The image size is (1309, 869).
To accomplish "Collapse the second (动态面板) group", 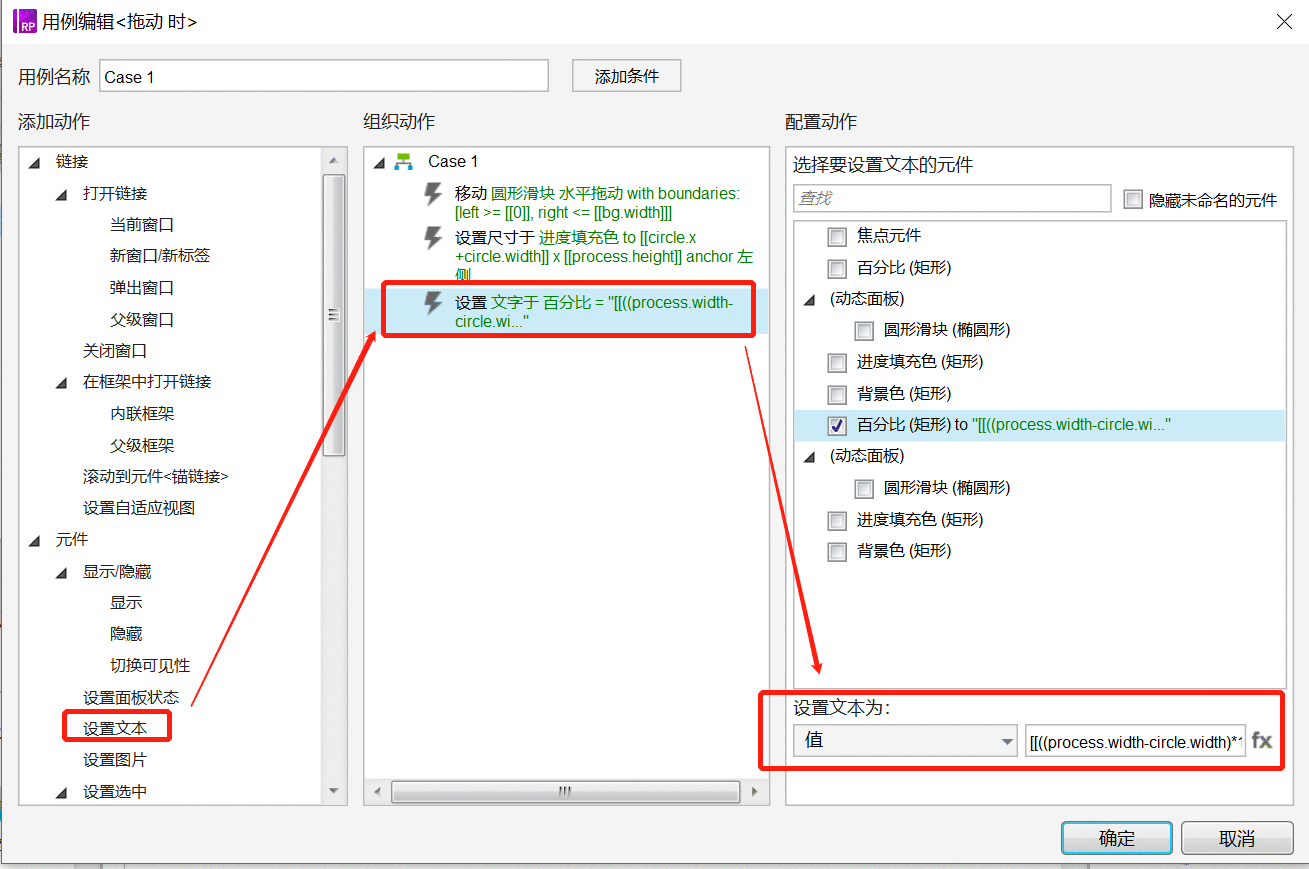I will (x=809, y=457).
